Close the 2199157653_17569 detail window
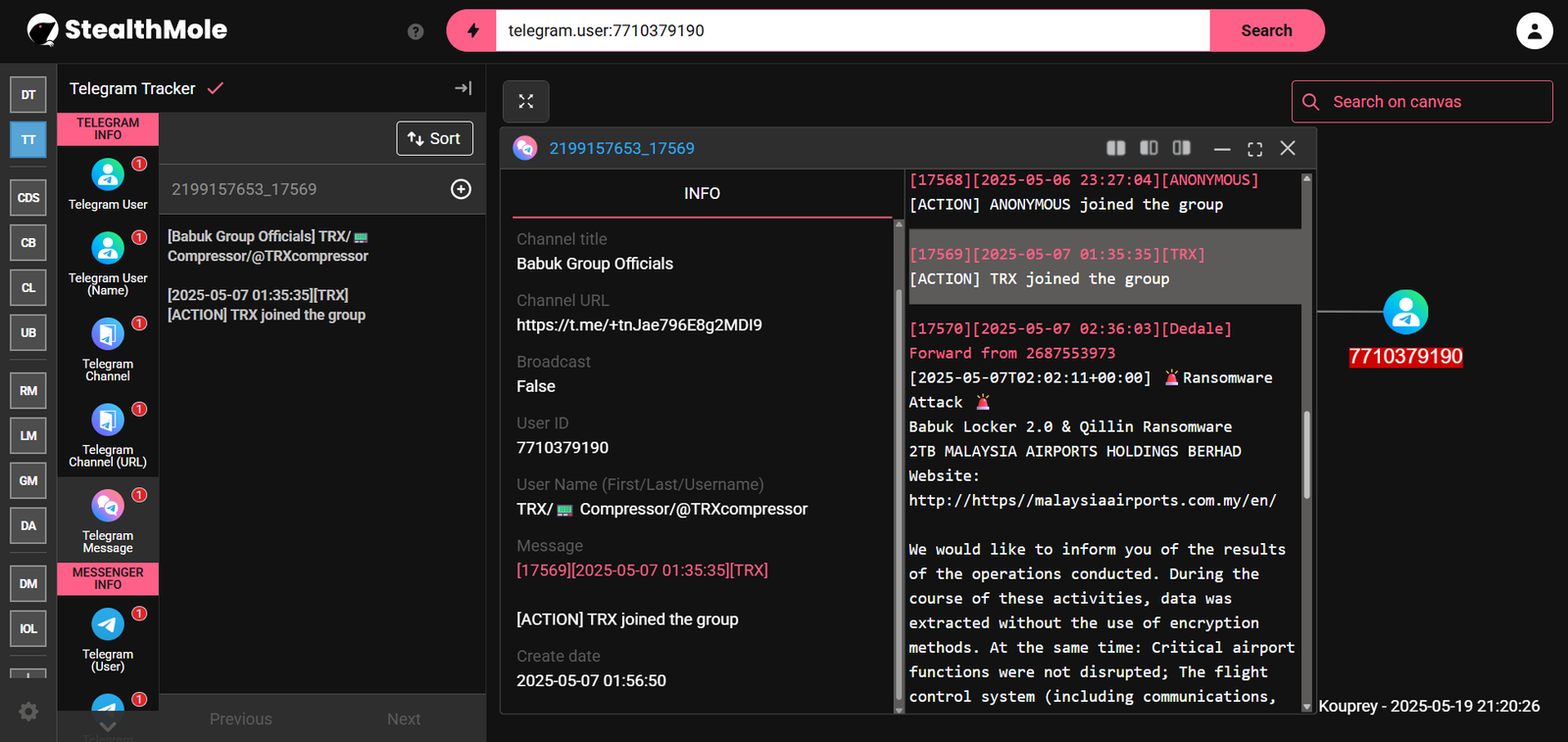1568x742 pixels. [1288, 148]
